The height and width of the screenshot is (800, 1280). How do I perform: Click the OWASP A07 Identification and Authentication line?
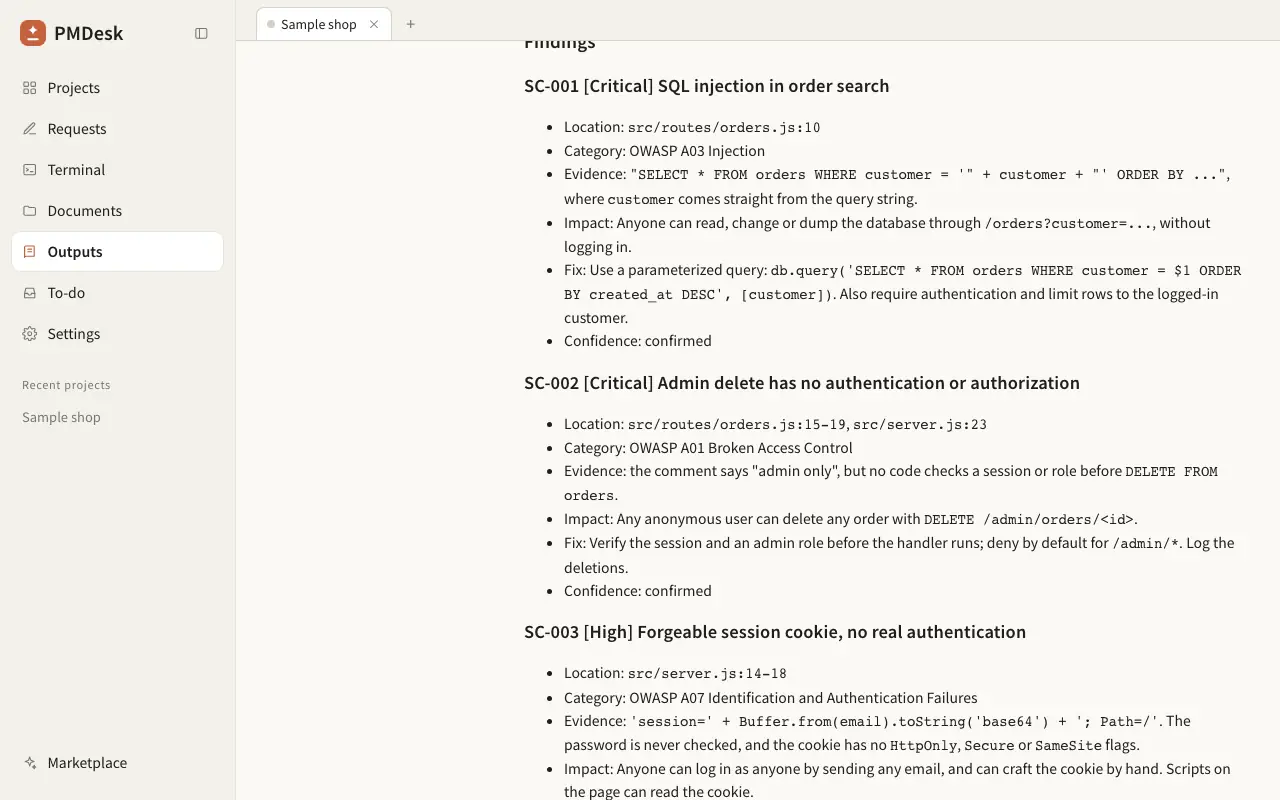[x=770, y=698]
